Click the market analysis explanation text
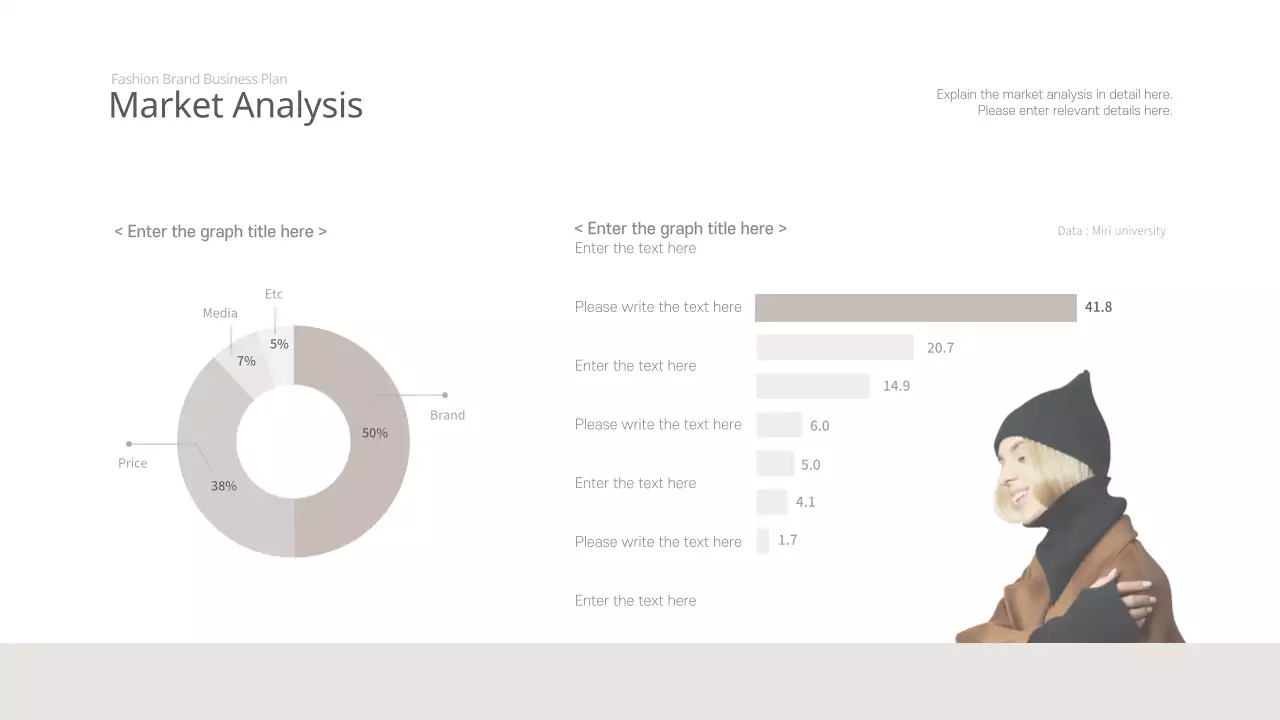 tap(1054, 102)
